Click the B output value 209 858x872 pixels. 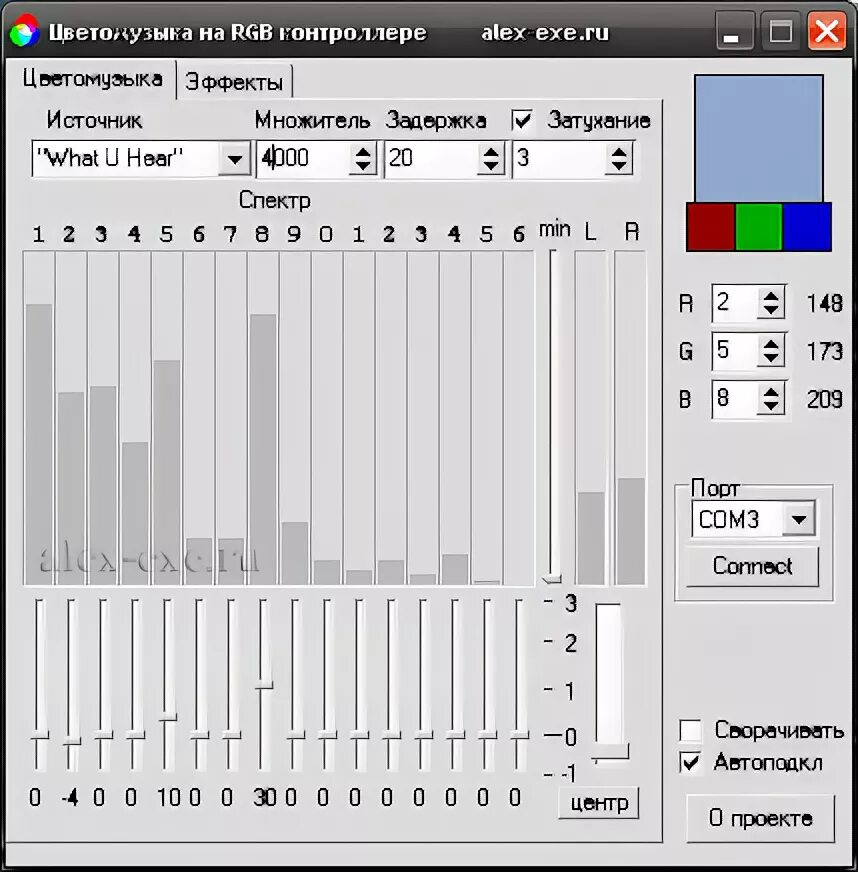click(824, 399)
